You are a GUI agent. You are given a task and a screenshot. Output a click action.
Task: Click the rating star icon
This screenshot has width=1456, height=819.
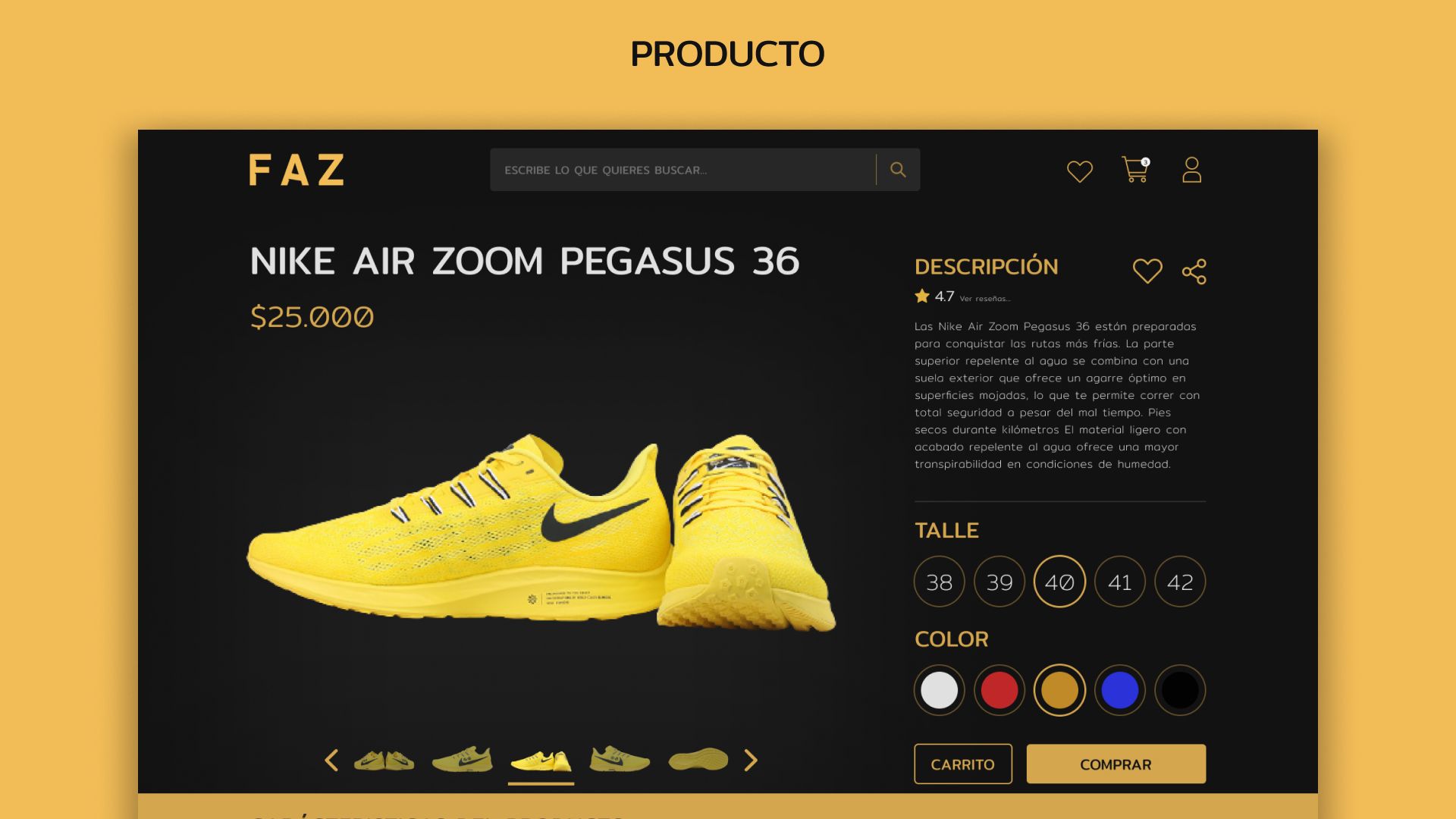click(x=922, y=296)
